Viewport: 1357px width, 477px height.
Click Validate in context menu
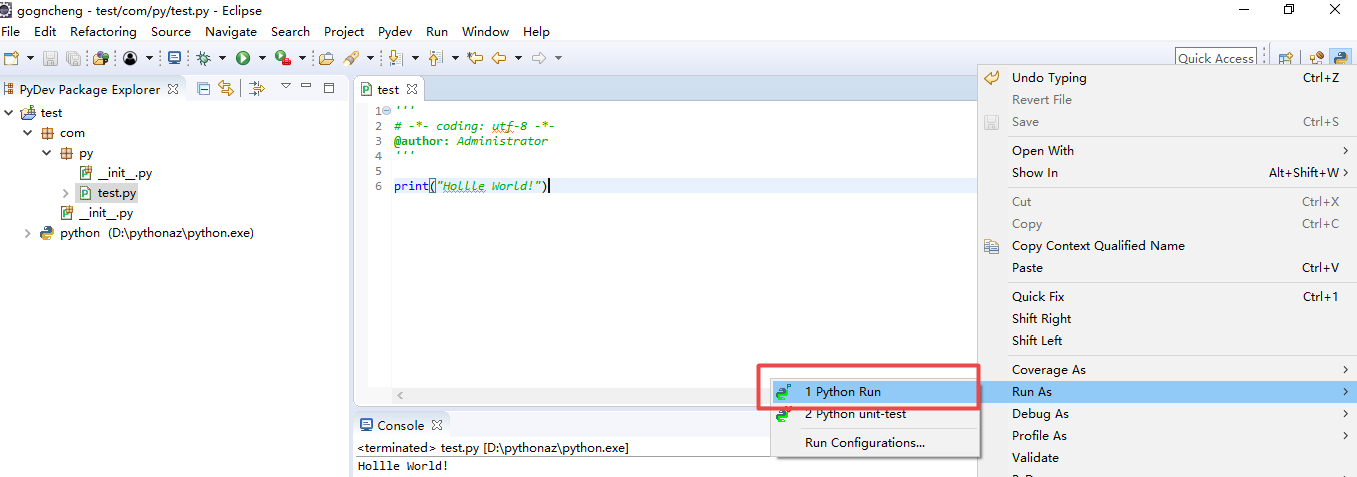(1167, 457)
